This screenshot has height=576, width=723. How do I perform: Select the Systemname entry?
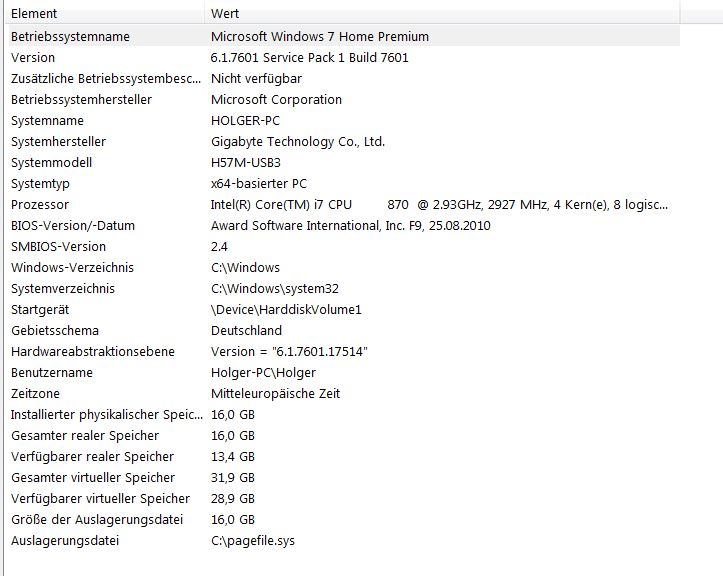click(47, 121)
